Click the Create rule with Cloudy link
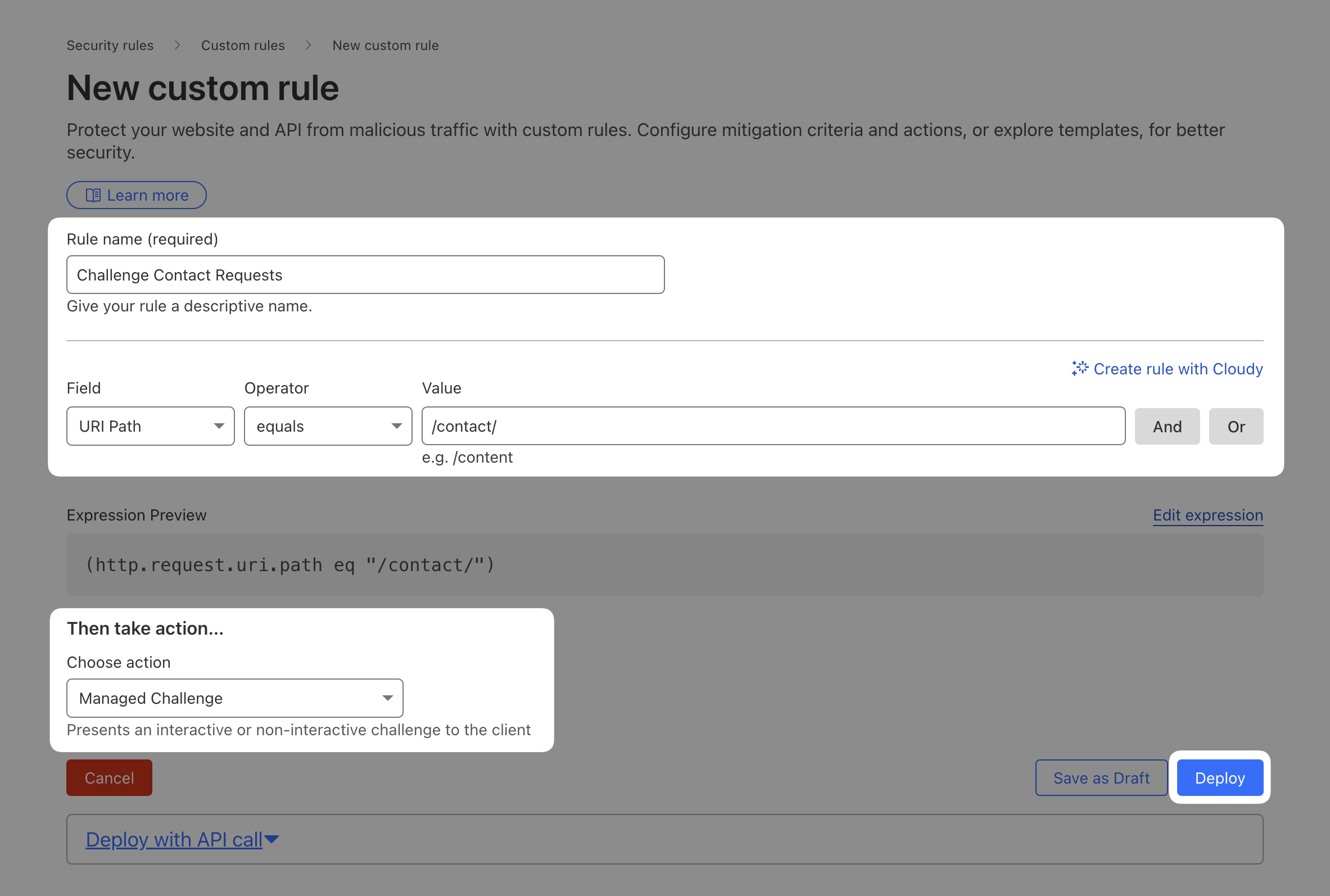 (1168, 369)
